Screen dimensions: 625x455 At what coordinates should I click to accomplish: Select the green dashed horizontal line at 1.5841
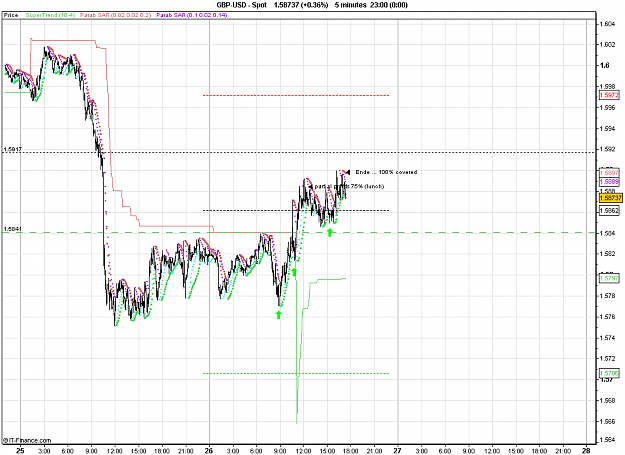click(298, 232)
